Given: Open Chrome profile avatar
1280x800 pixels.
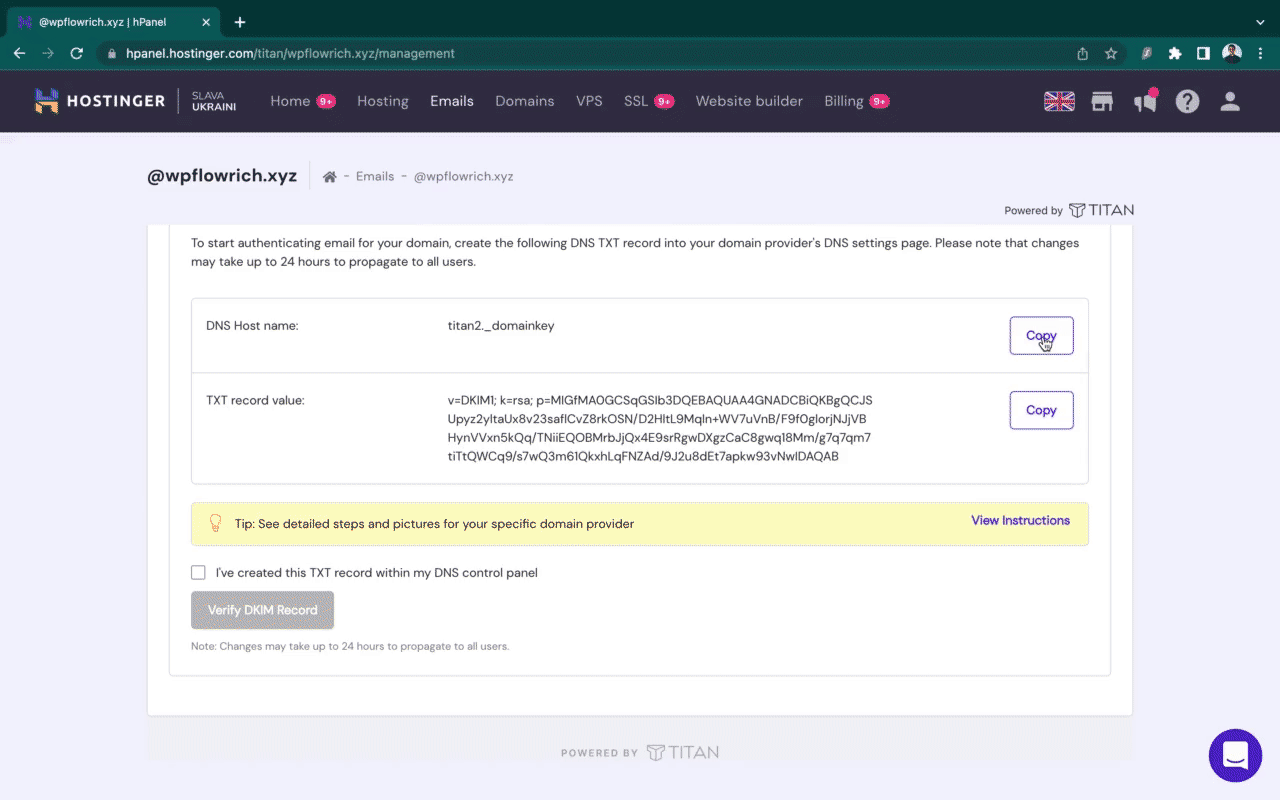Looking at the screenshot, I should click(1232, 53).
